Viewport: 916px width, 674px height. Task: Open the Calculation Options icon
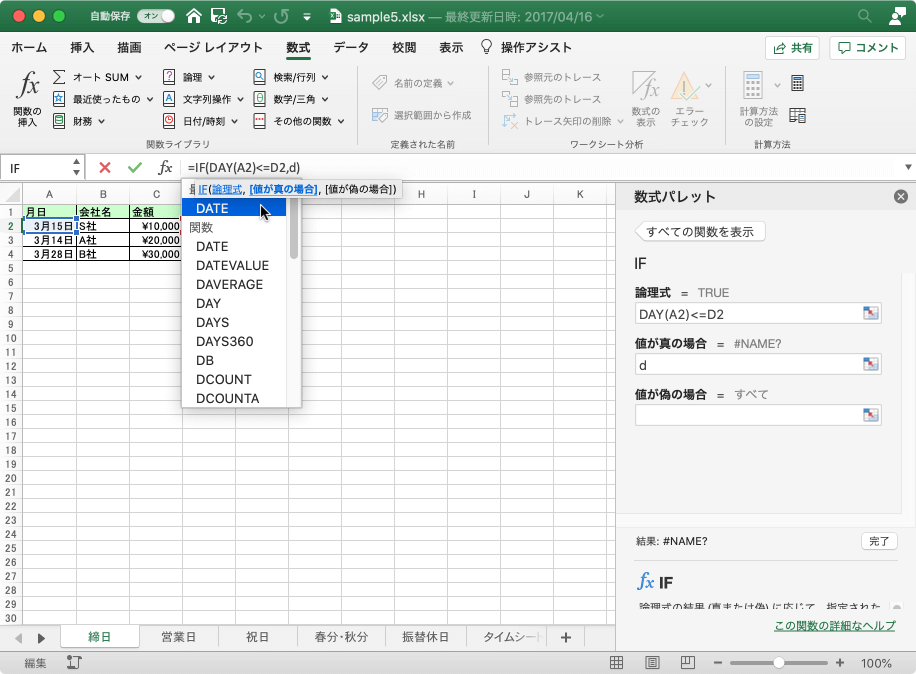point(752,86)
